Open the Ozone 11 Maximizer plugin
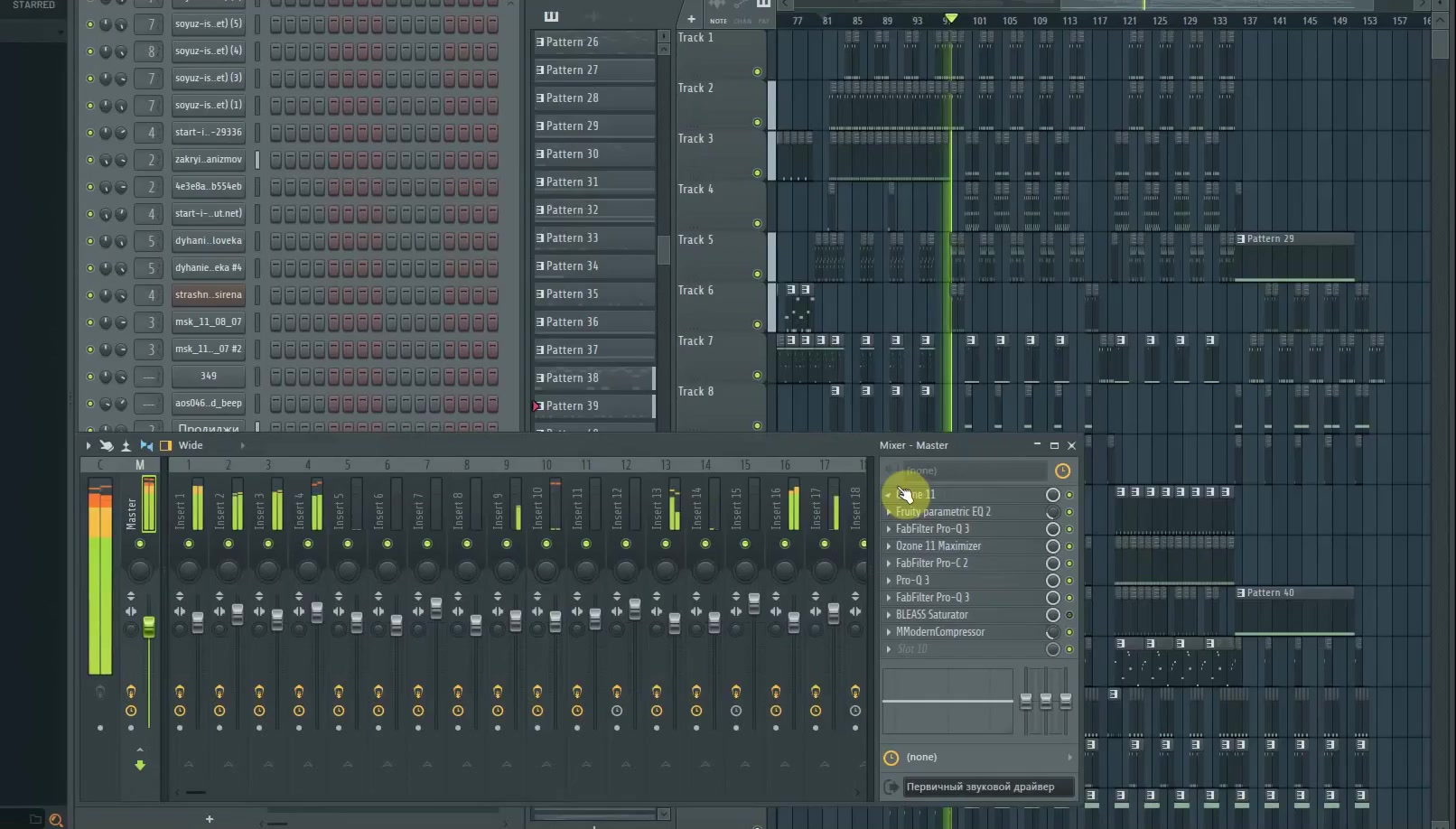The width and height of the screenshot is (1456, 829). click(x=938, y=546)
